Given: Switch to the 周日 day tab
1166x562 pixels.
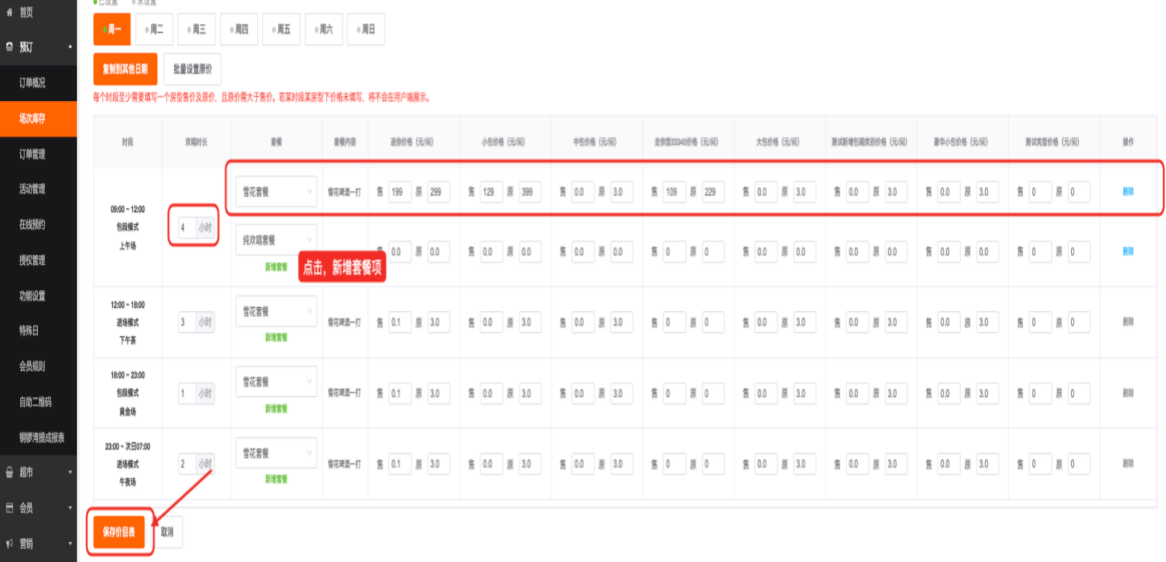Looking at the screenshot, I should pos(366,30).
